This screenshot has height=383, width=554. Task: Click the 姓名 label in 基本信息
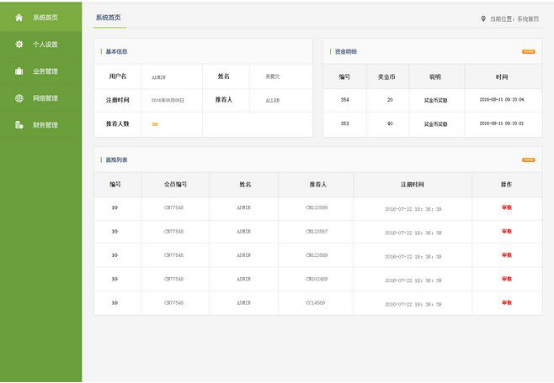224,76
